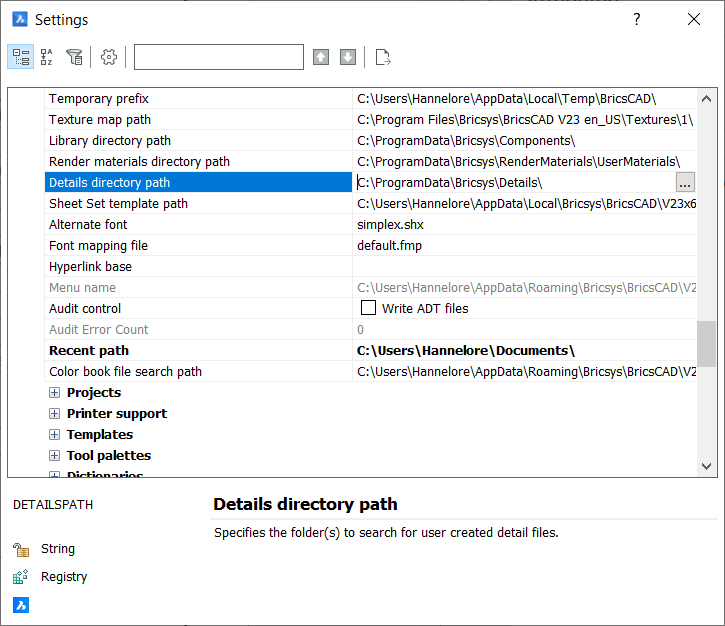Click the String type icon
The height and width of the screenshot is (626, 725).
[x=20, y=549]
